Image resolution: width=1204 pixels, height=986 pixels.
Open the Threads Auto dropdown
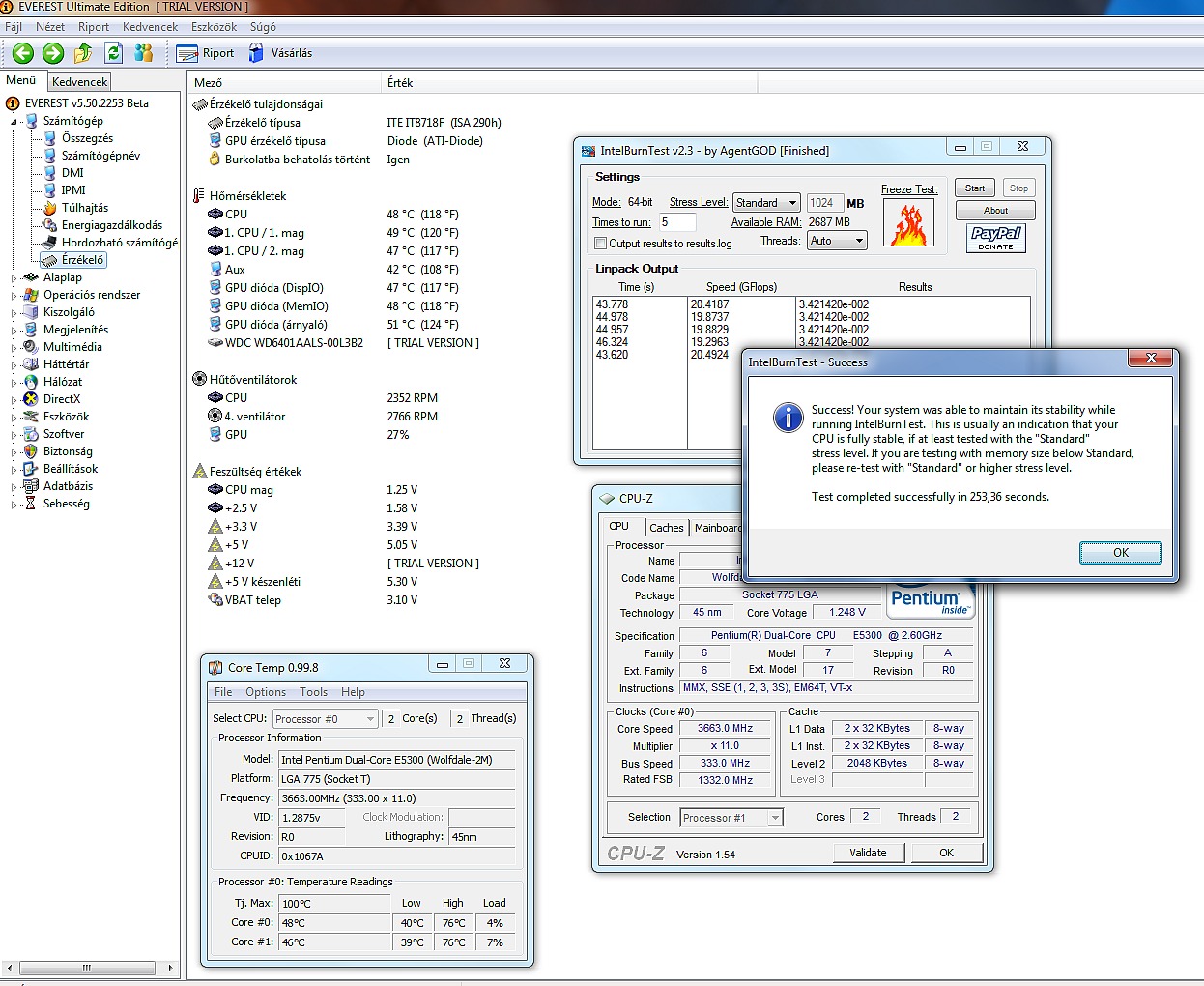[x=837, y=241]
